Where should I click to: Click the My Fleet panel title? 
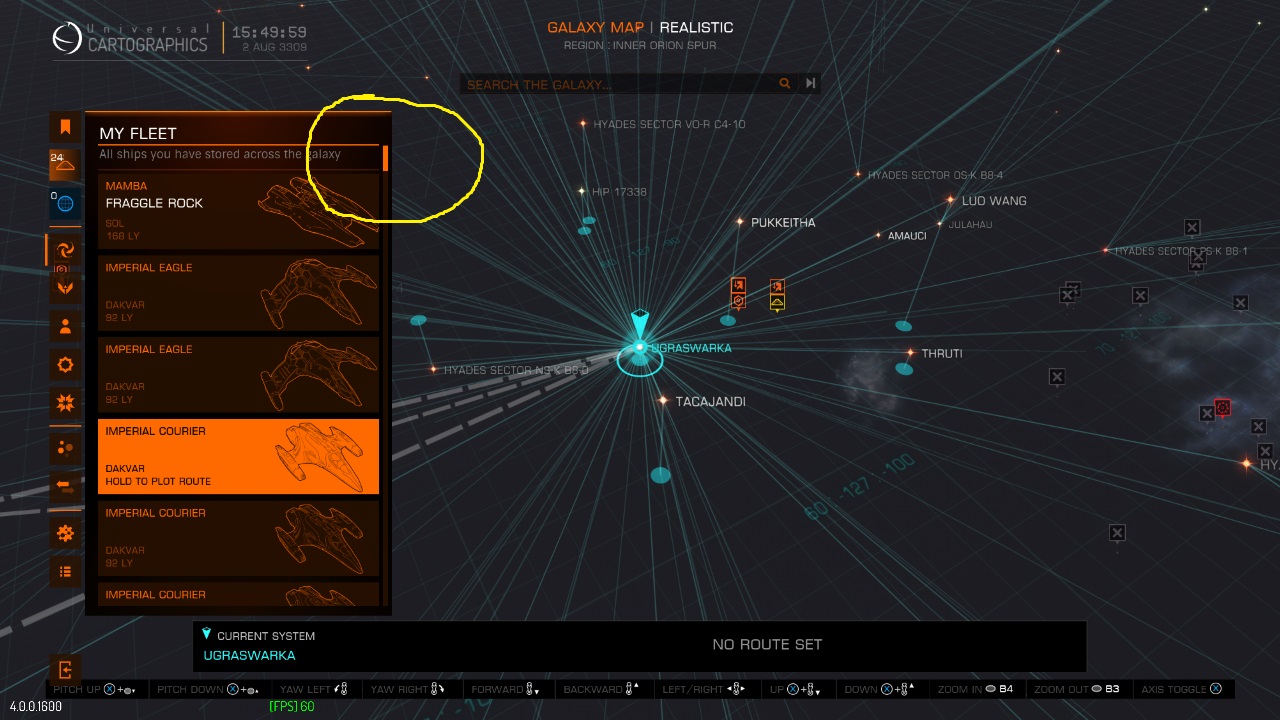coord(138,133)
